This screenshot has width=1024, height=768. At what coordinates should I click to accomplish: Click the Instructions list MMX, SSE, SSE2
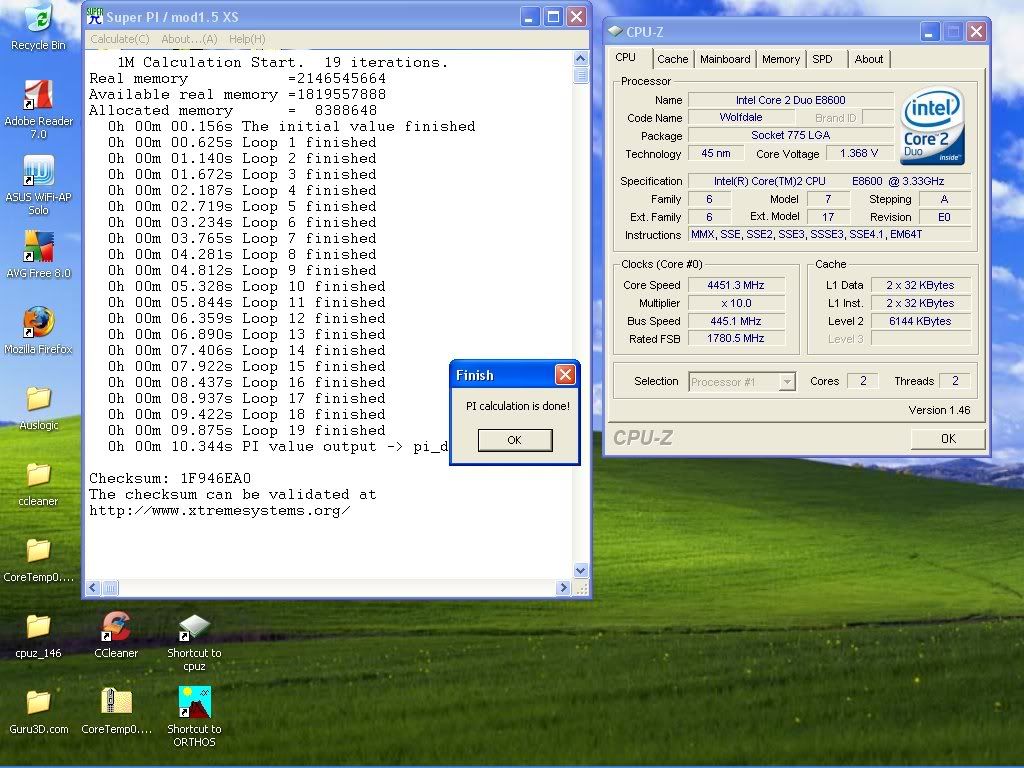point(829,234)
